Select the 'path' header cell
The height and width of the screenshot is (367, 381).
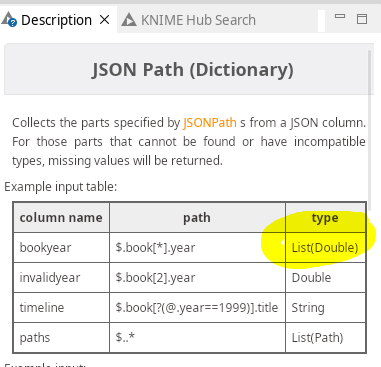pyautogui.click(x=197, y=218)
